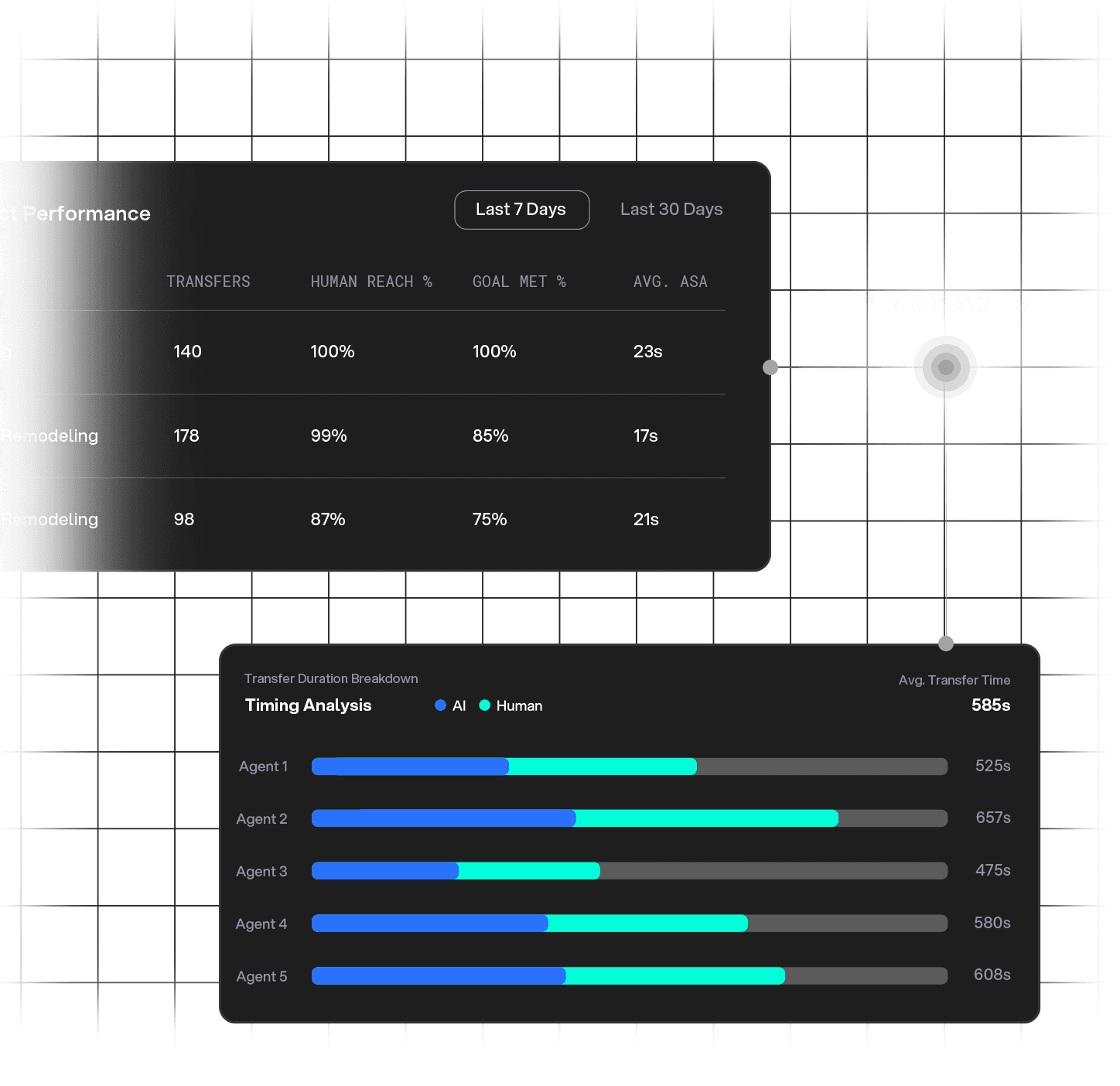Click the GOAL MET % column header
The width and height of the screenshot is (1120, 1086).
(519, 282)
